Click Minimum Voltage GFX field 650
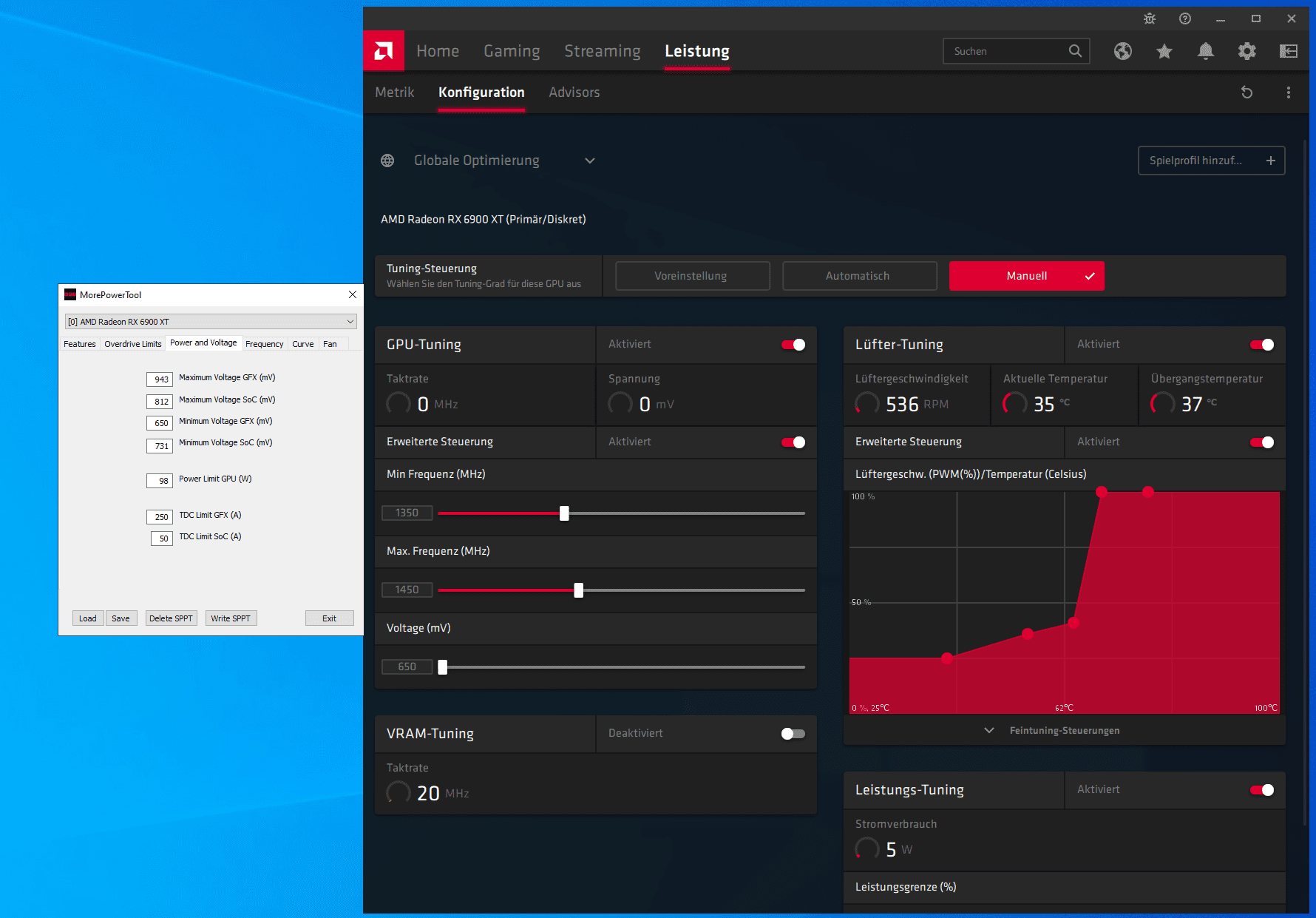1316x918 pixels. [x=160, y=423]
